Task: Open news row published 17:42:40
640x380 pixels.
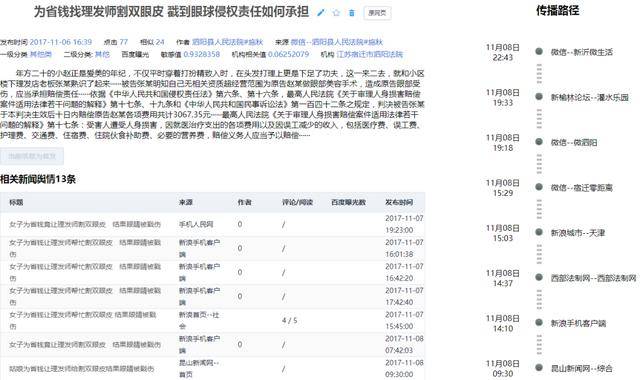Action: pyautogui.click(x=212, y=296)
